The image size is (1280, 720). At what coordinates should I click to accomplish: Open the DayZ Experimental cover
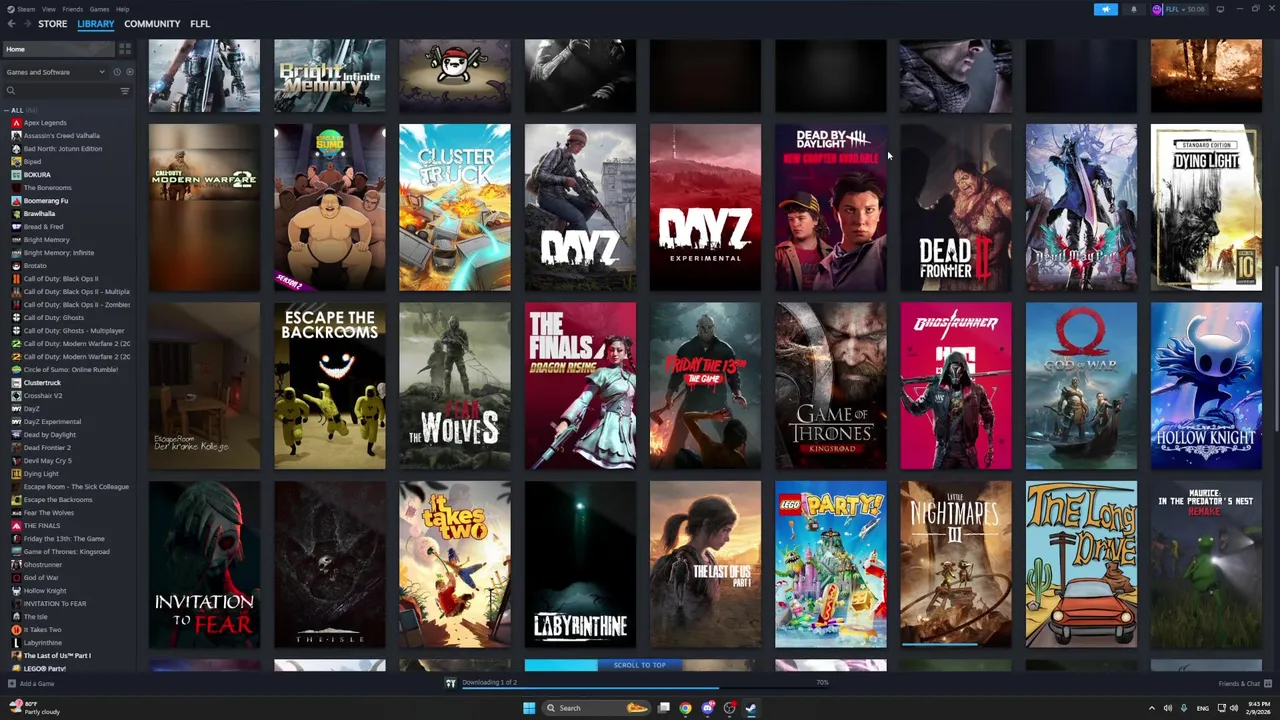click(705, 208)
